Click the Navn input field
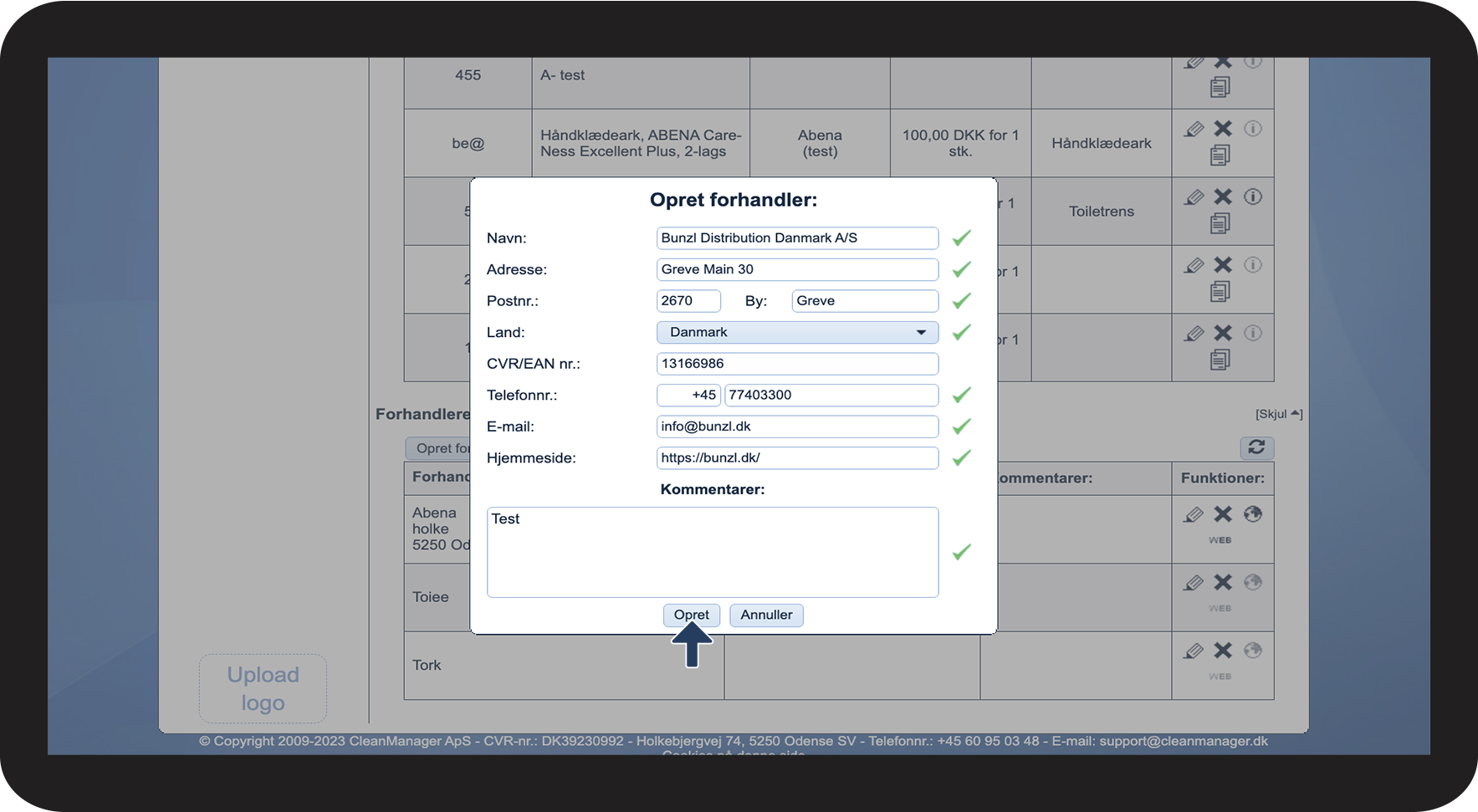The width and height of the screenshot is (1478, 812). 796,237
